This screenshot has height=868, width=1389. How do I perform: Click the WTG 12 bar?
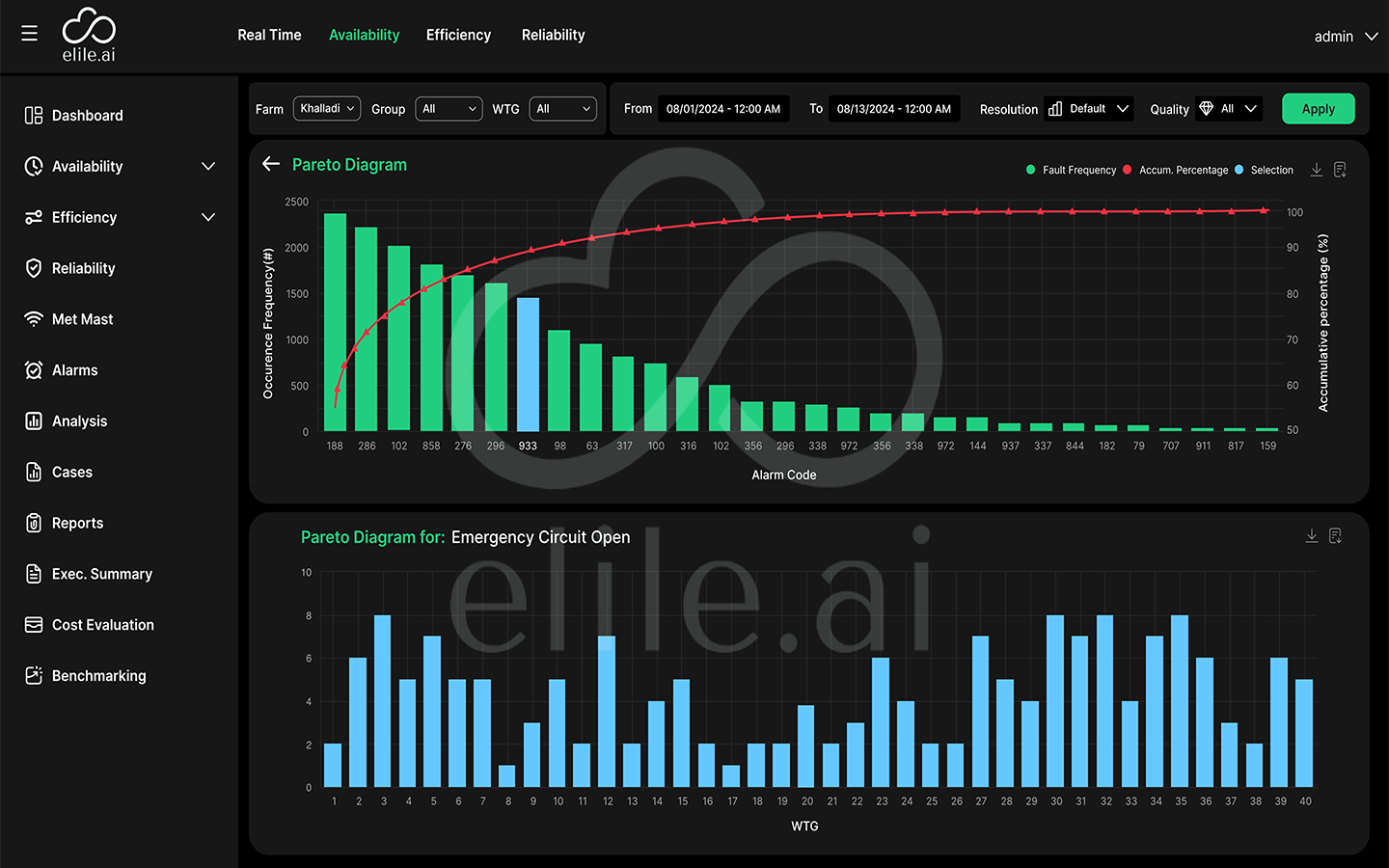[x=607, y=712]
